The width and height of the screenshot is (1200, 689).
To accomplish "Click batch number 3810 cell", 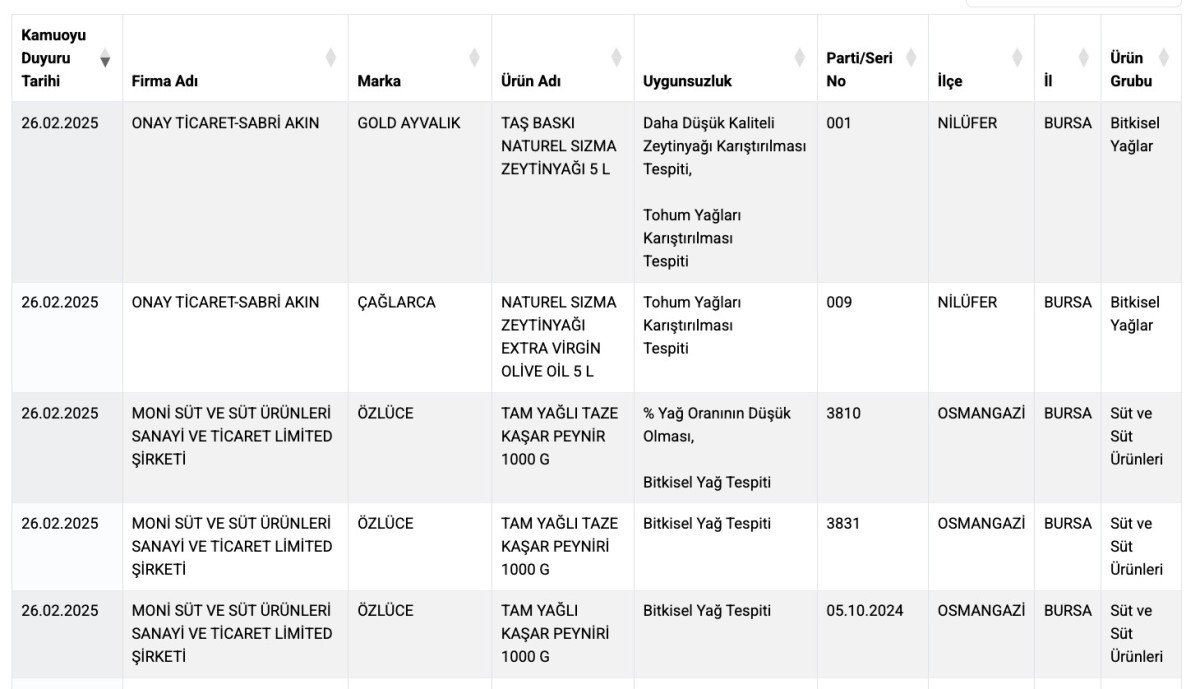I will tap(843, 413).
